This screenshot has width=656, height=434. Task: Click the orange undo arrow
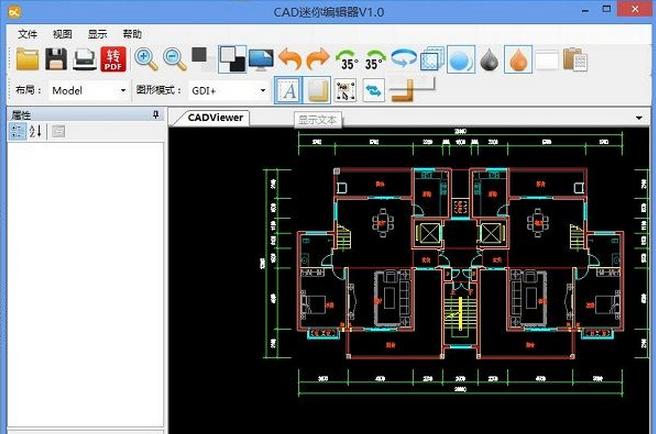290,59
